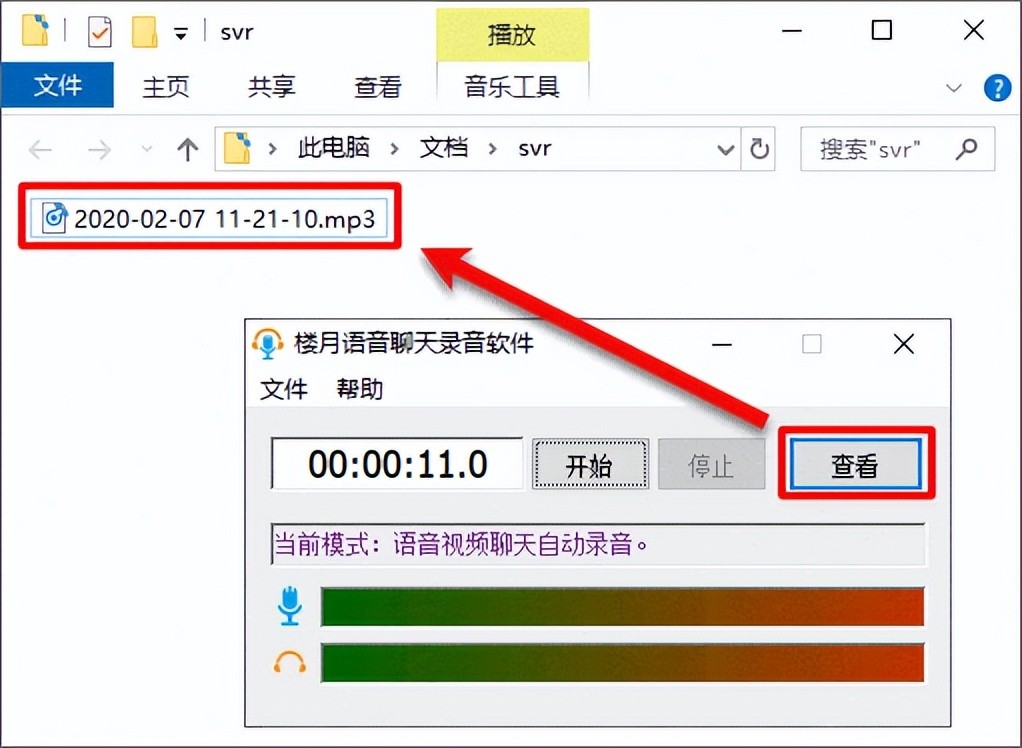Open the 帮助 menu in recorder
The height and width of the screenshot is (748, 1022).
tap(359, 389)
